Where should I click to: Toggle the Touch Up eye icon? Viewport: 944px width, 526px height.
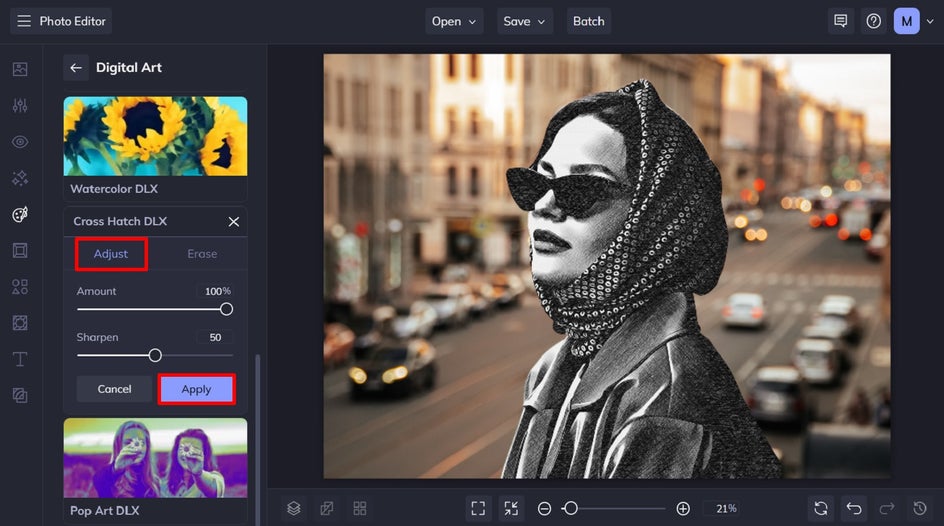coord(20,142)
